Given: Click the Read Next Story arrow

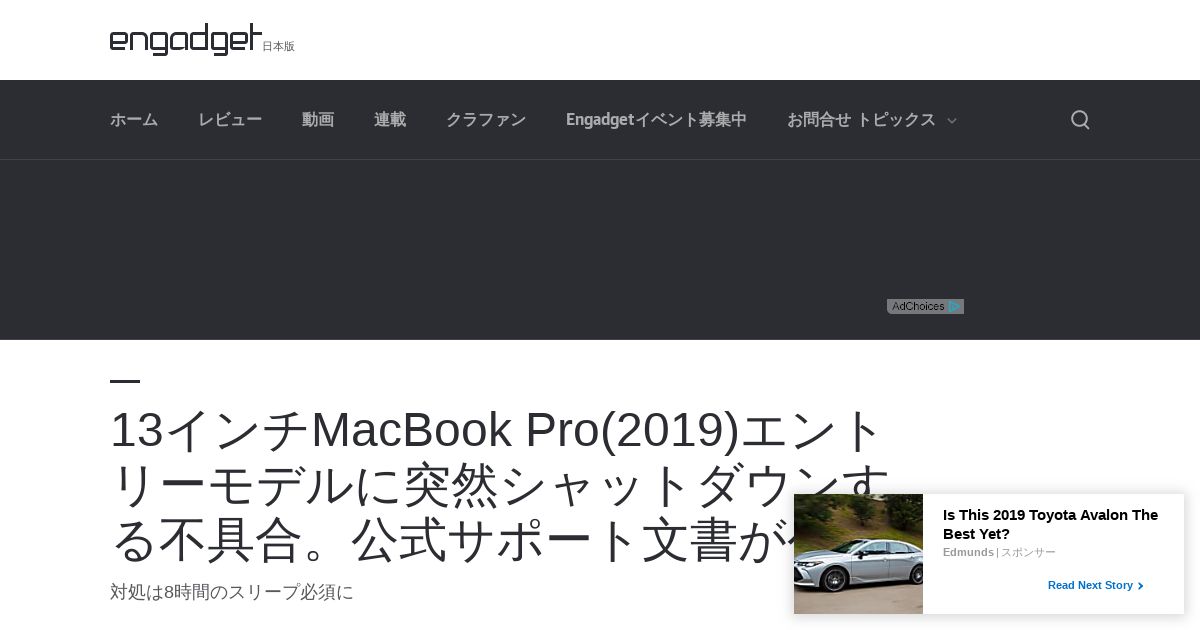Looking at the screenshot, I should click(1141, 586).
